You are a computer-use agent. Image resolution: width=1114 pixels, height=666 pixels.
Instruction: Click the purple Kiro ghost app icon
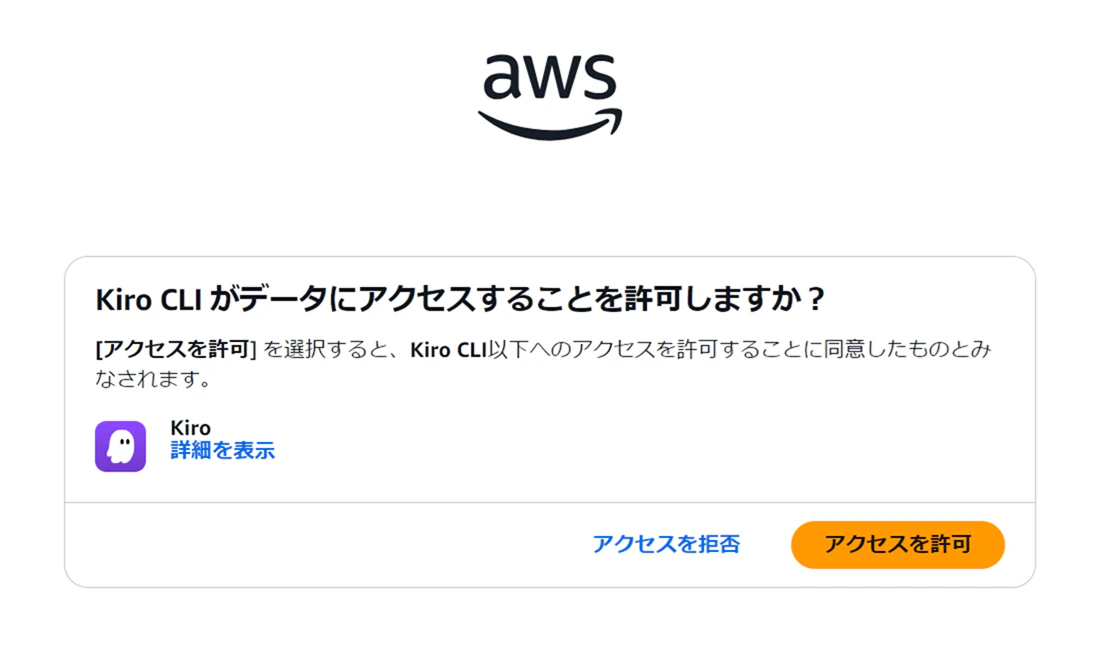pyautogui.click(x=121, y=446)
